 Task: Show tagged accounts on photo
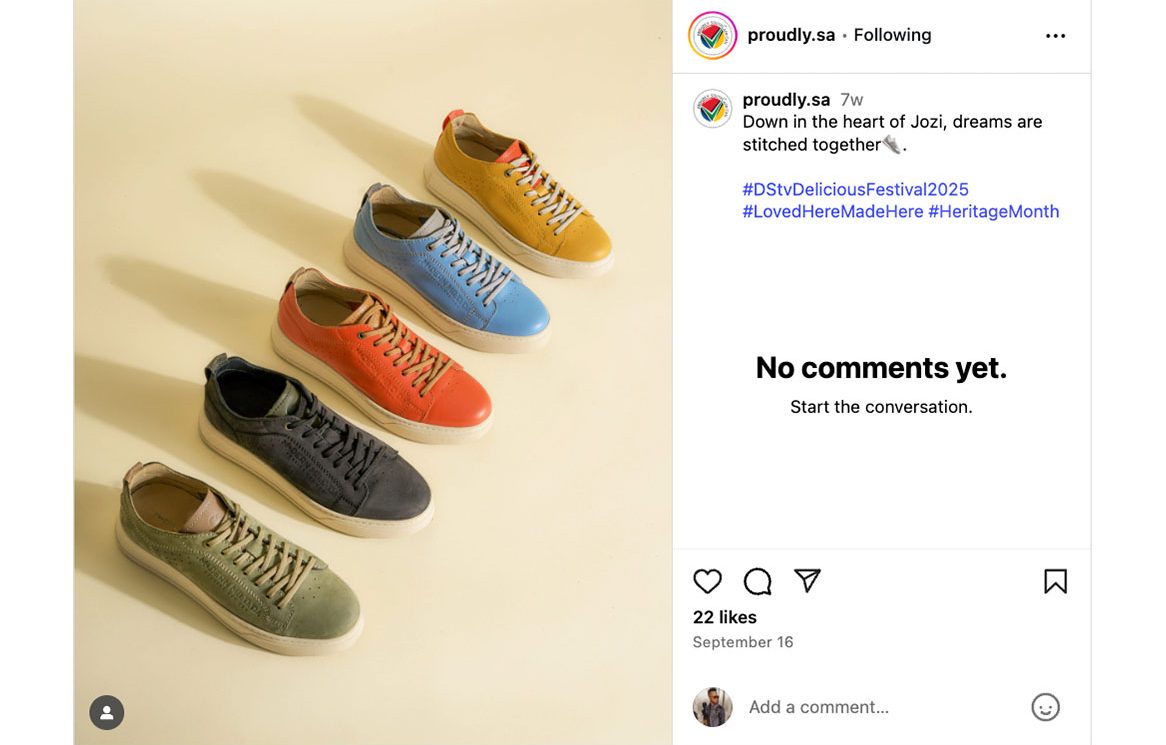[x=107, y=713]
